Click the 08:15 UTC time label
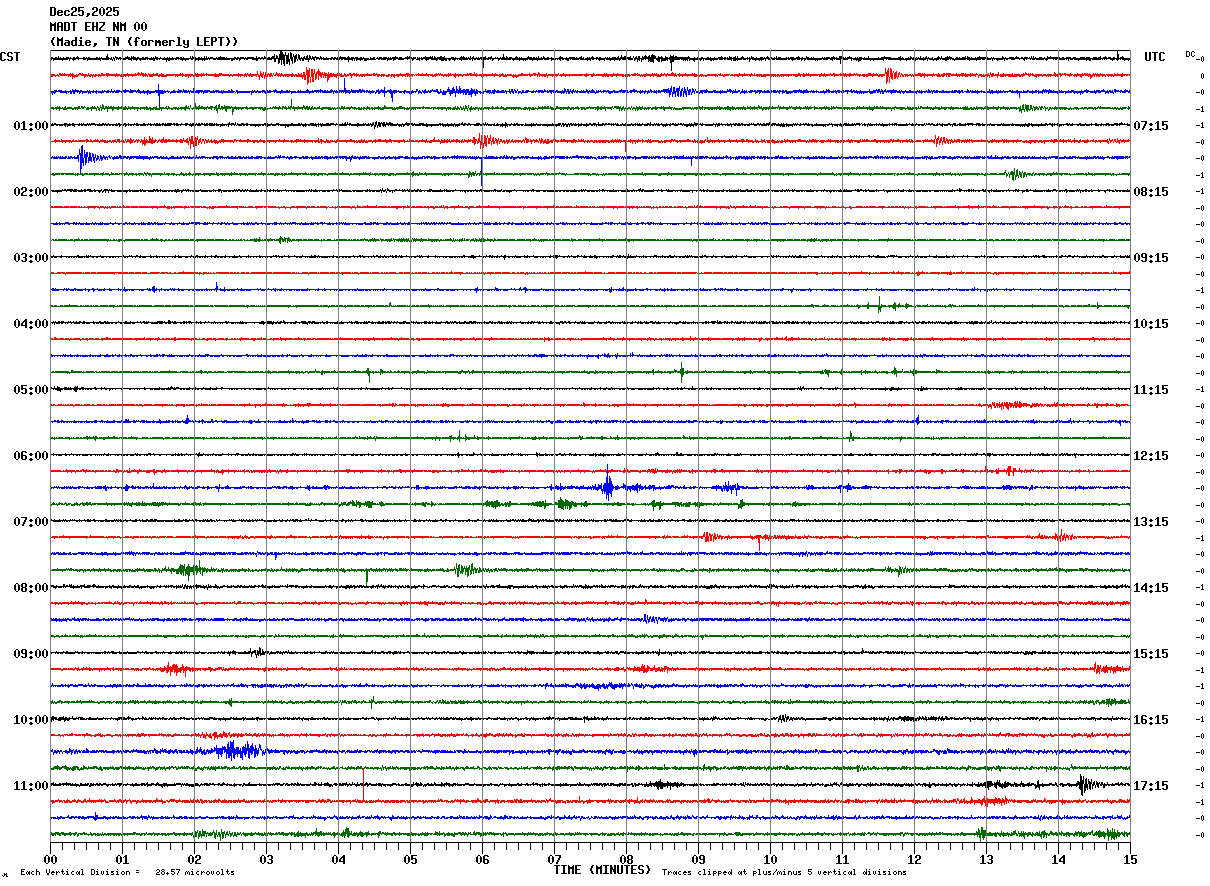This screenshot has height=886, width=1210. [x=1152, y=192]
